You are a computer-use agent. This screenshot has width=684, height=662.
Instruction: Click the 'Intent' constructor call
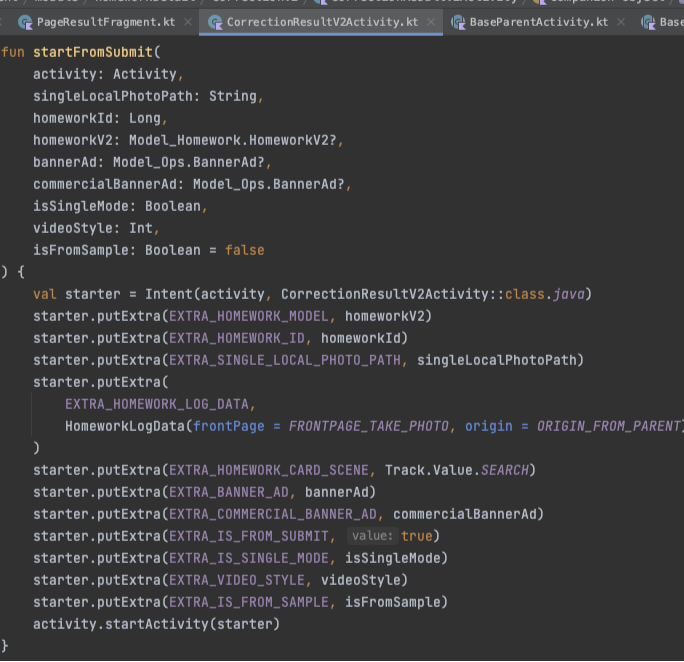(169, 294)
